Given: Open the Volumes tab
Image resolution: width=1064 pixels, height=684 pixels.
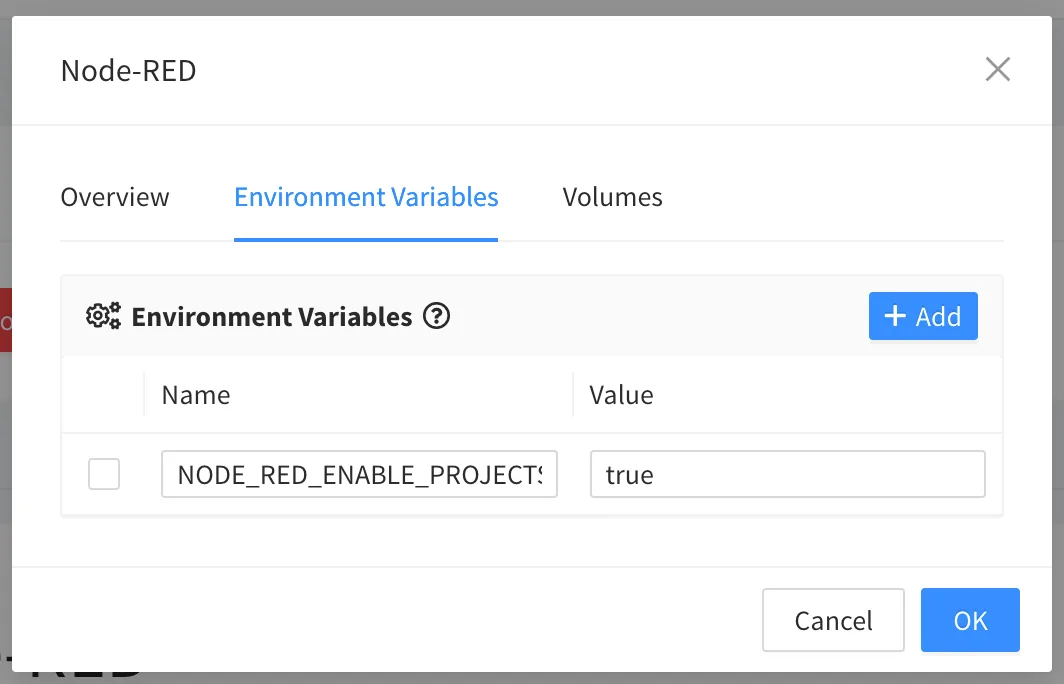Looking at the screenshot, I should 612,197.
